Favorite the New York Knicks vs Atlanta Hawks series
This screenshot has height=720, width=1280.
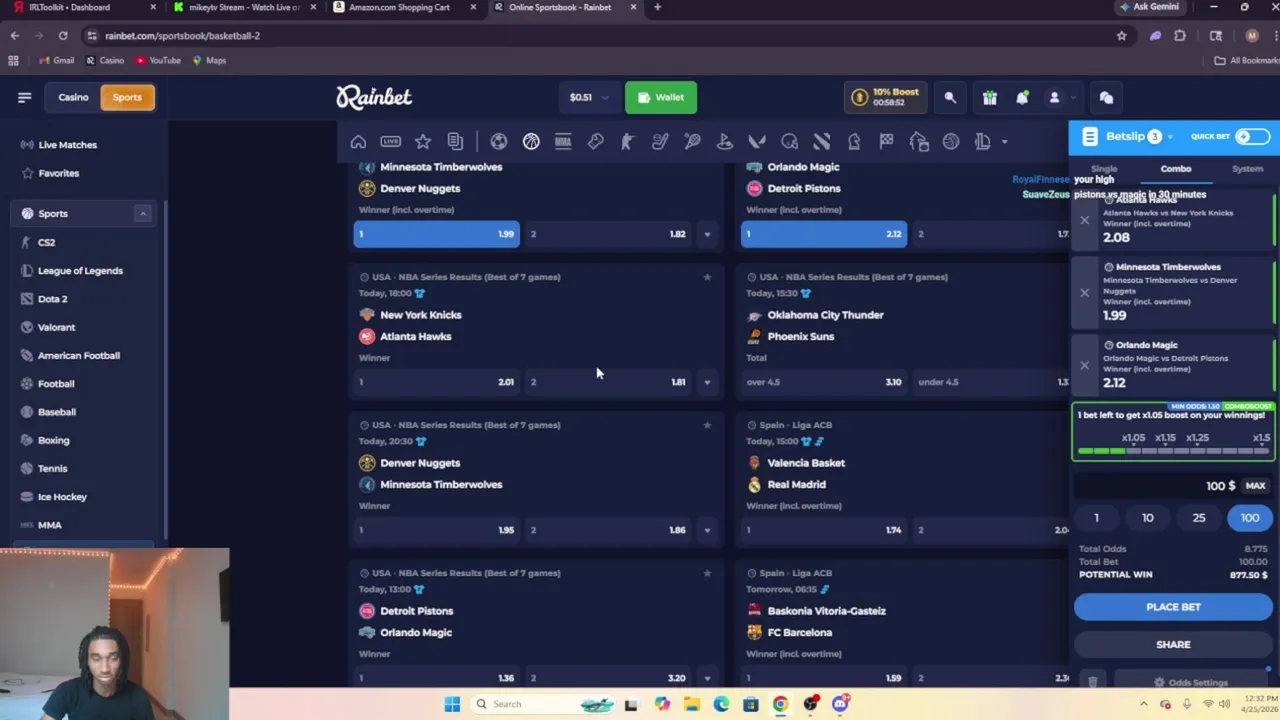coord(707,277)
